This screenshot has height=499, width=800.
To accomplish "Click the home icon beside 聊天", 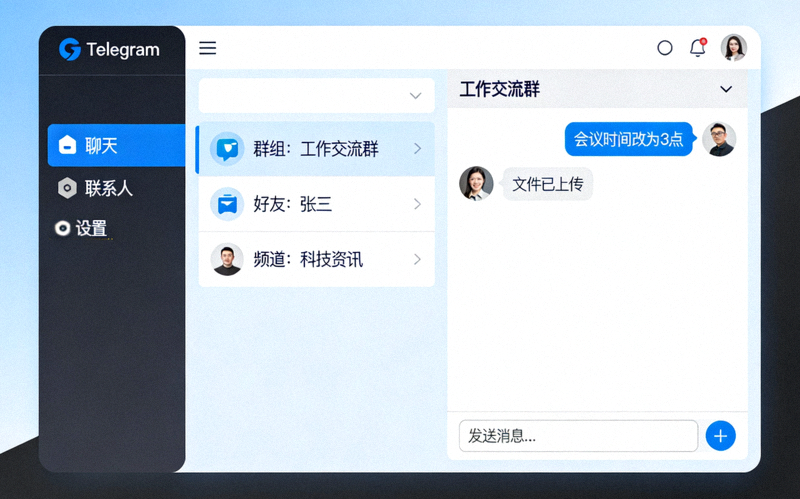I will (67, 145).
